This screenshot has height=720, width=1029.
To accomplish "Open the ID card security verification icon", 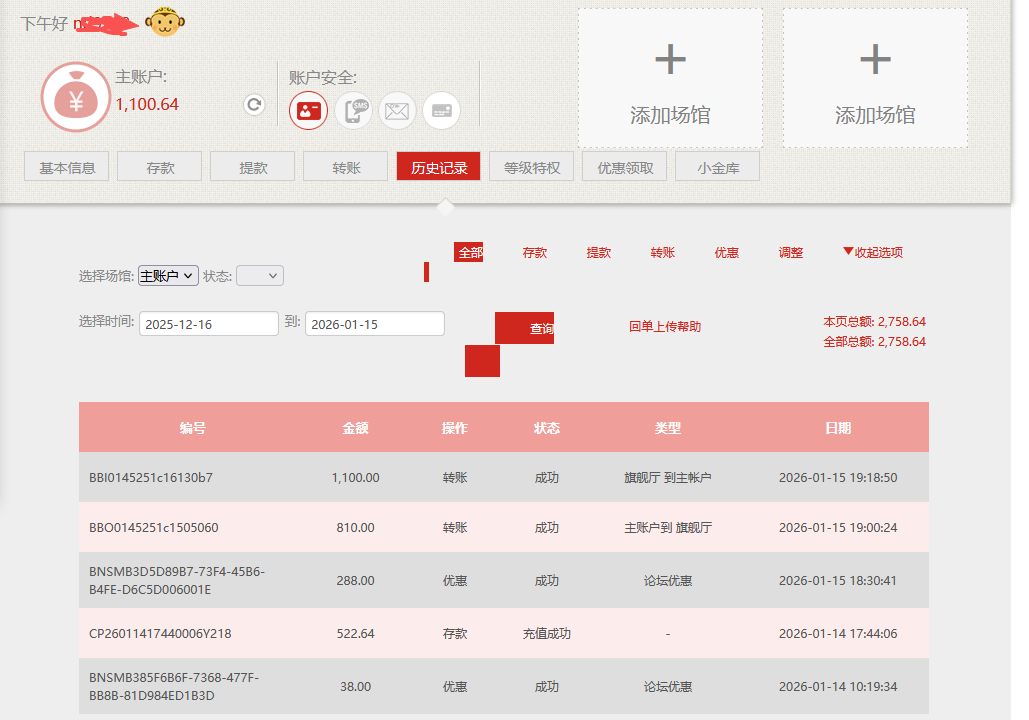I will pos(308,111).
